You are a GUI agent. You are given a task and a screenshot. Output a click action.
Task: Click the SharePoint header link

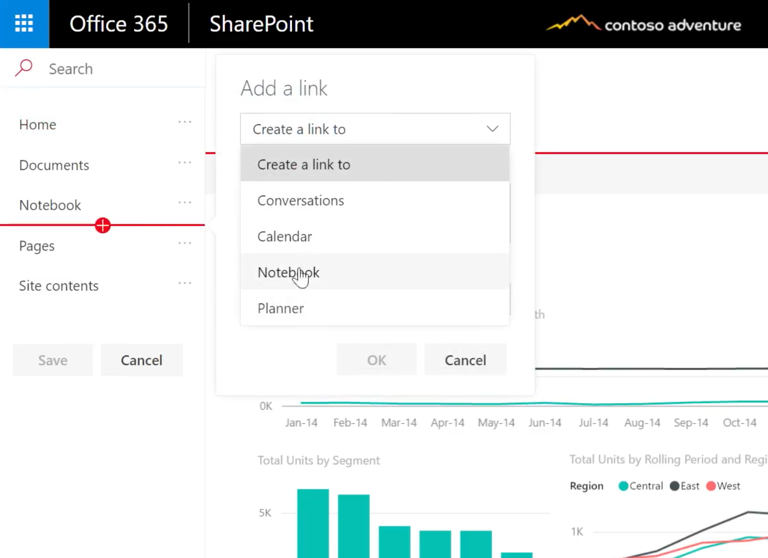point(262,24)
